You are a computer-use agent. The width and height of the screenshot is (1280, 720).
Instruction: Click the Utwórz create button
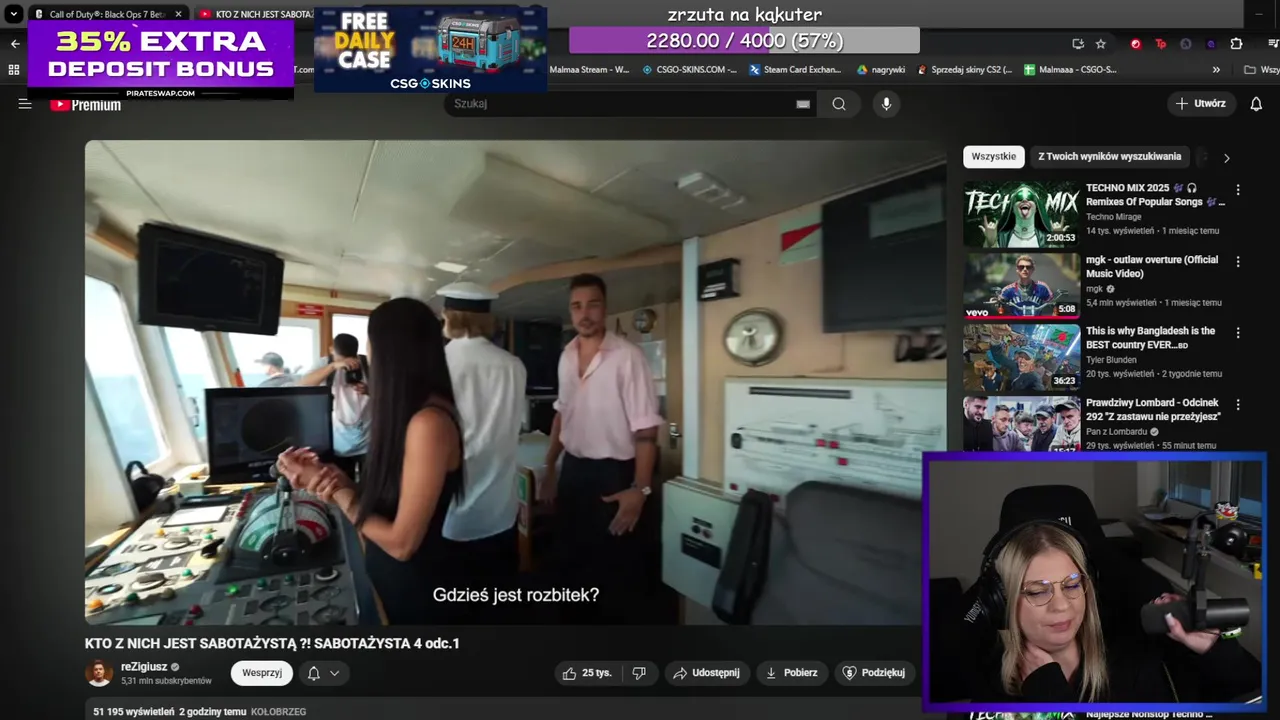tap(1200, 104)
